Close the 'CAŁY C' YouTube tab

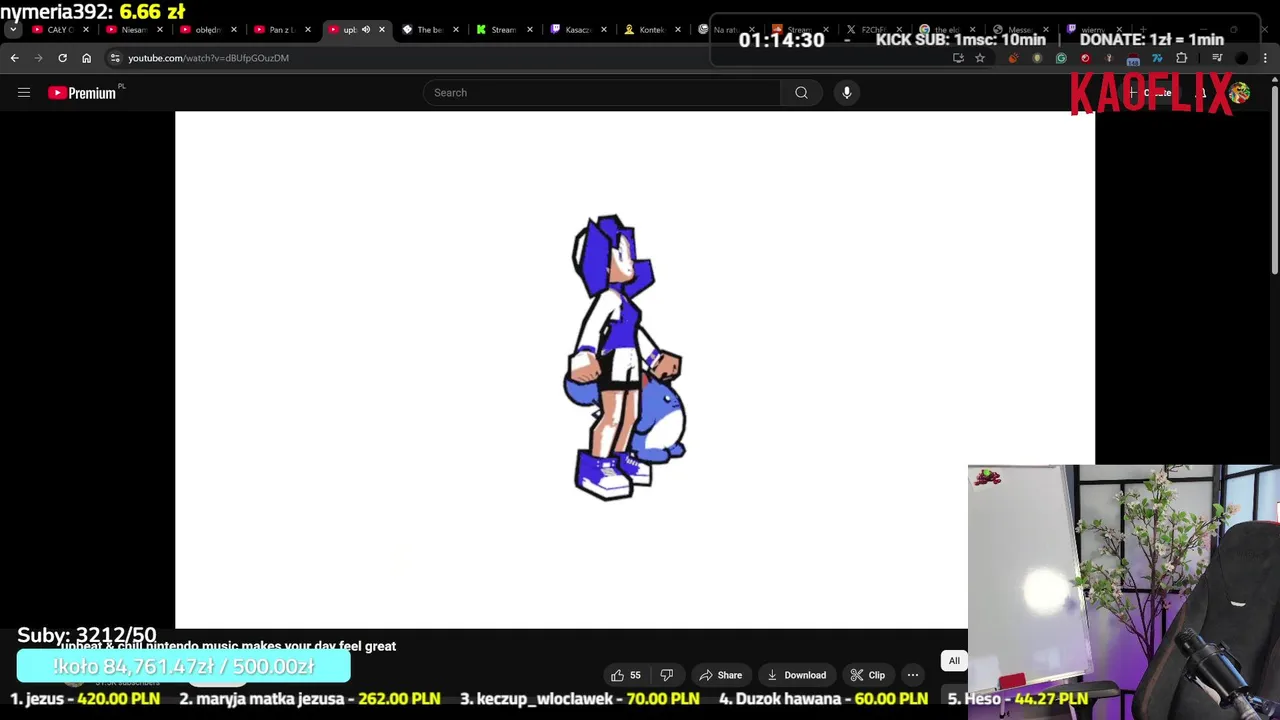[85, 30]
